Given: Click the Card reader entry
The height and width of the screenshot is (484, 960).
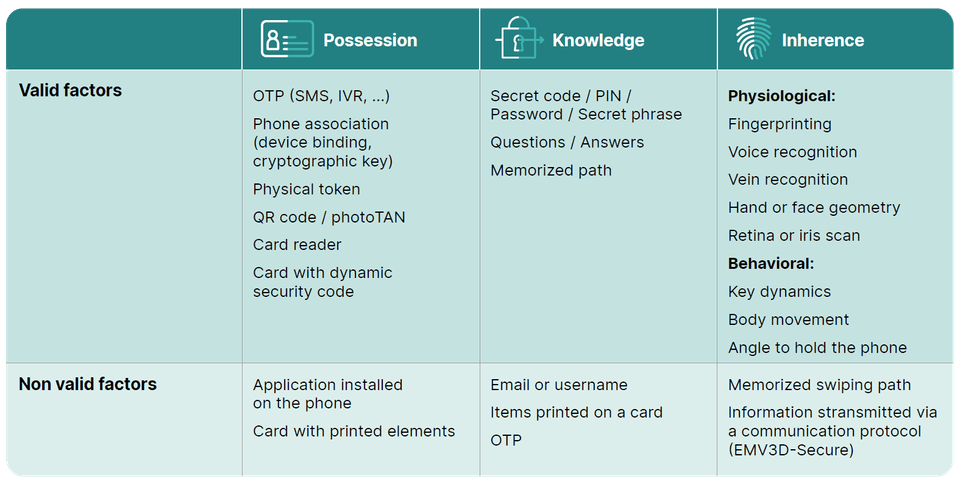Looking at the screenshot, I should [297, 245].
